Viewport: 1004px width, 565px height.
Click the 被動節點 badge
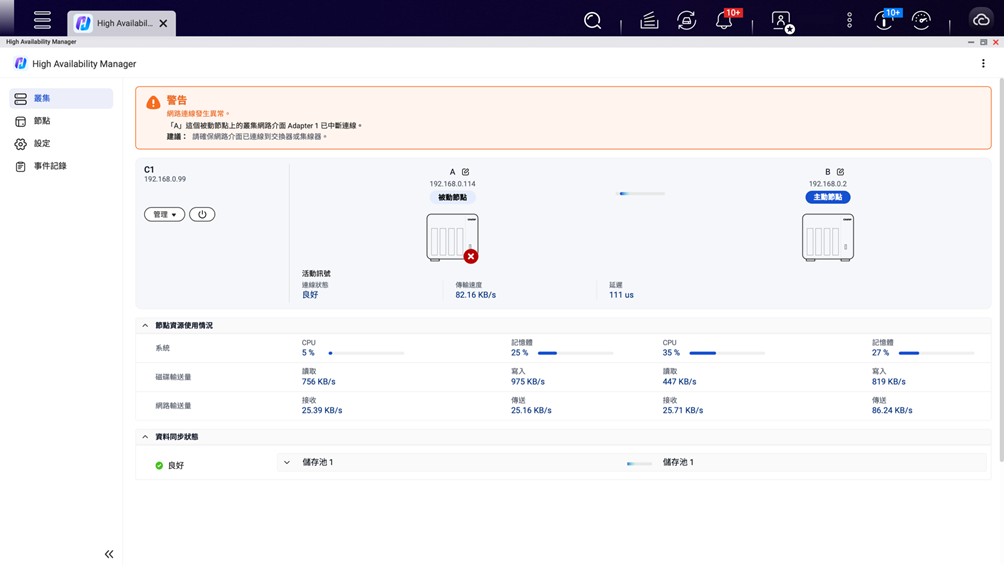point(452,197)
